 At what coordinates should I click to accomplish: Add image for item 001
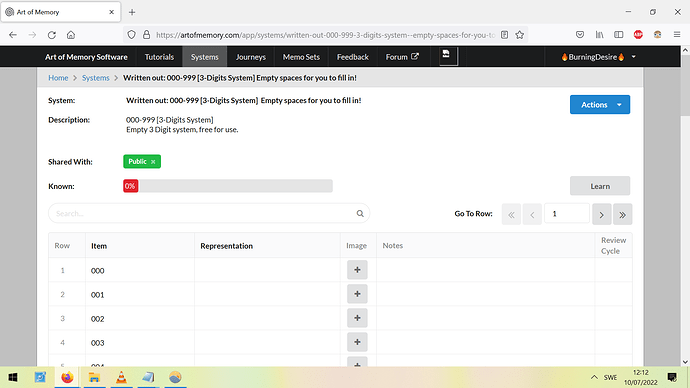[x=357, y=294]
